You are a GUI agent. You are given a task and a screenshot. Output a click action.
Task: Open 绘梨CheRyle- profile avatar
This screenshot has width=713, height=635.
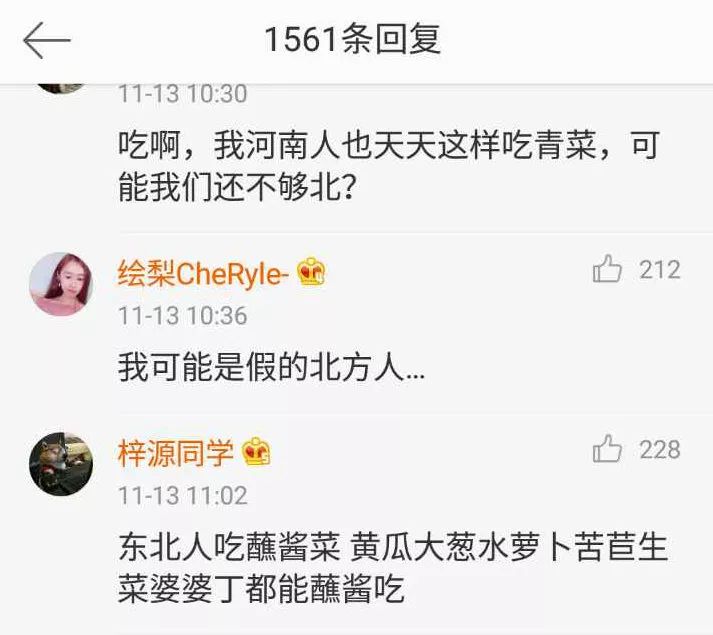point(61,284)
